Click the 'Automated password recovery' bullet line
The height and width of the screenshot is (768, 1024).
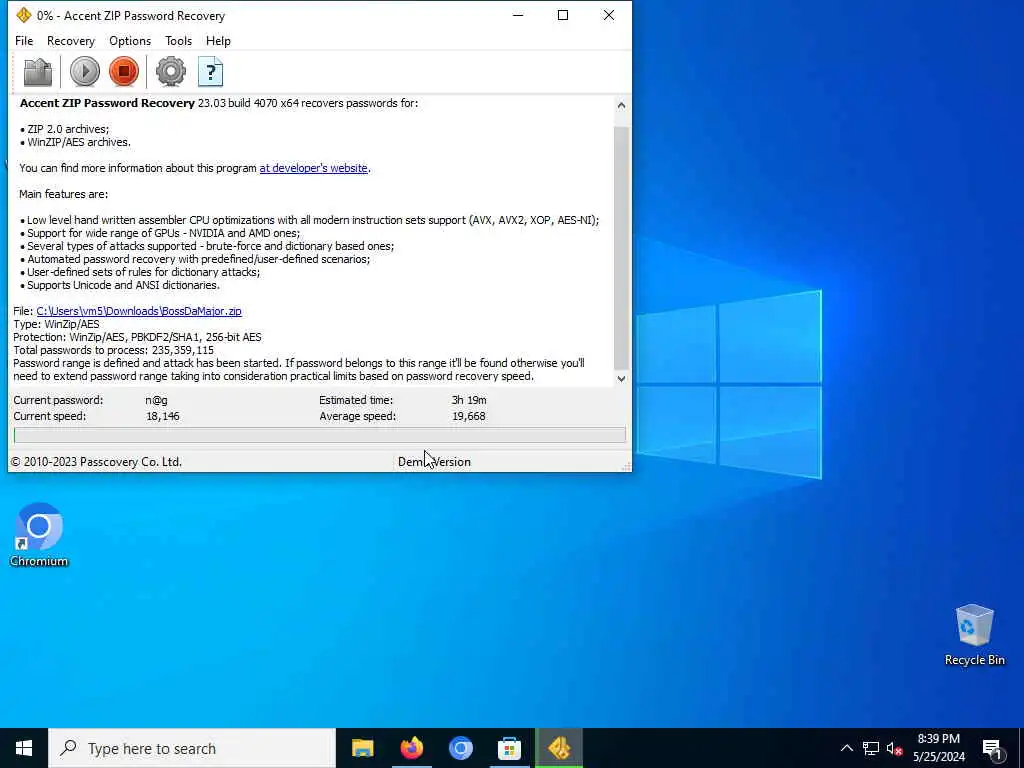click(x=195, y=259)
